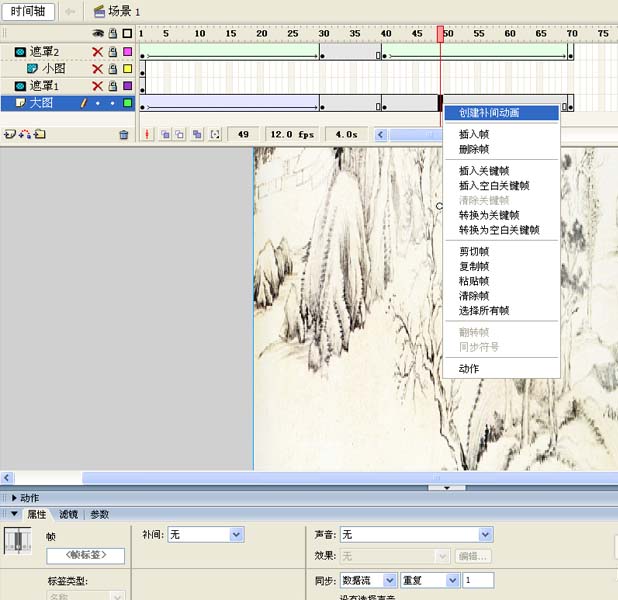Image resolution: width=618 pixels, height=600 pixels.
Task: Click the yellow outline color swatch of 小图
Action: 127,69
